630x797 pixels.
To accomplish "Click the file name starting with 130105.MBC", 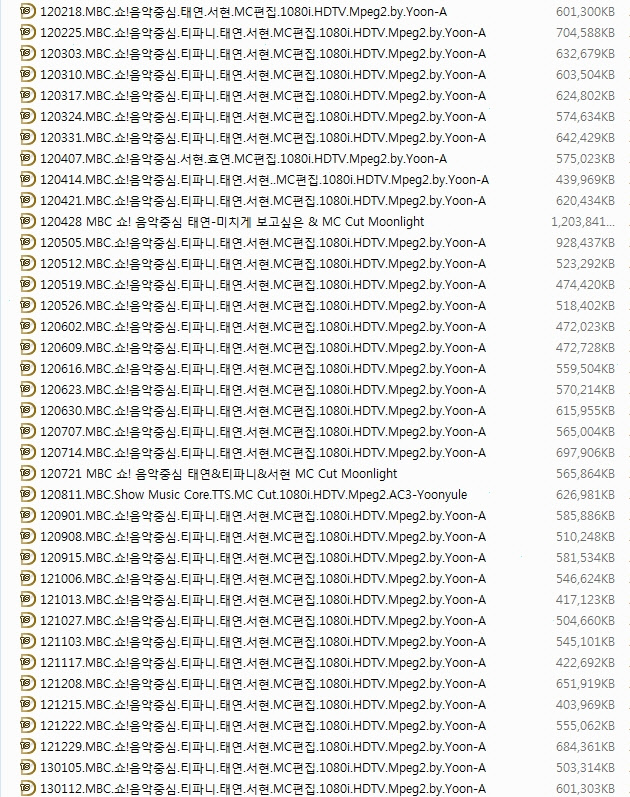I will point(263,768).
